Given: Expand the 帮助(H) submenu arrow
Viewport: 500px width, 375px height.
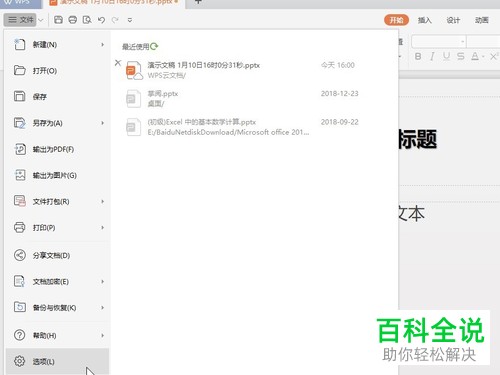Looking at the screenshot, I should tap(102, 335).
